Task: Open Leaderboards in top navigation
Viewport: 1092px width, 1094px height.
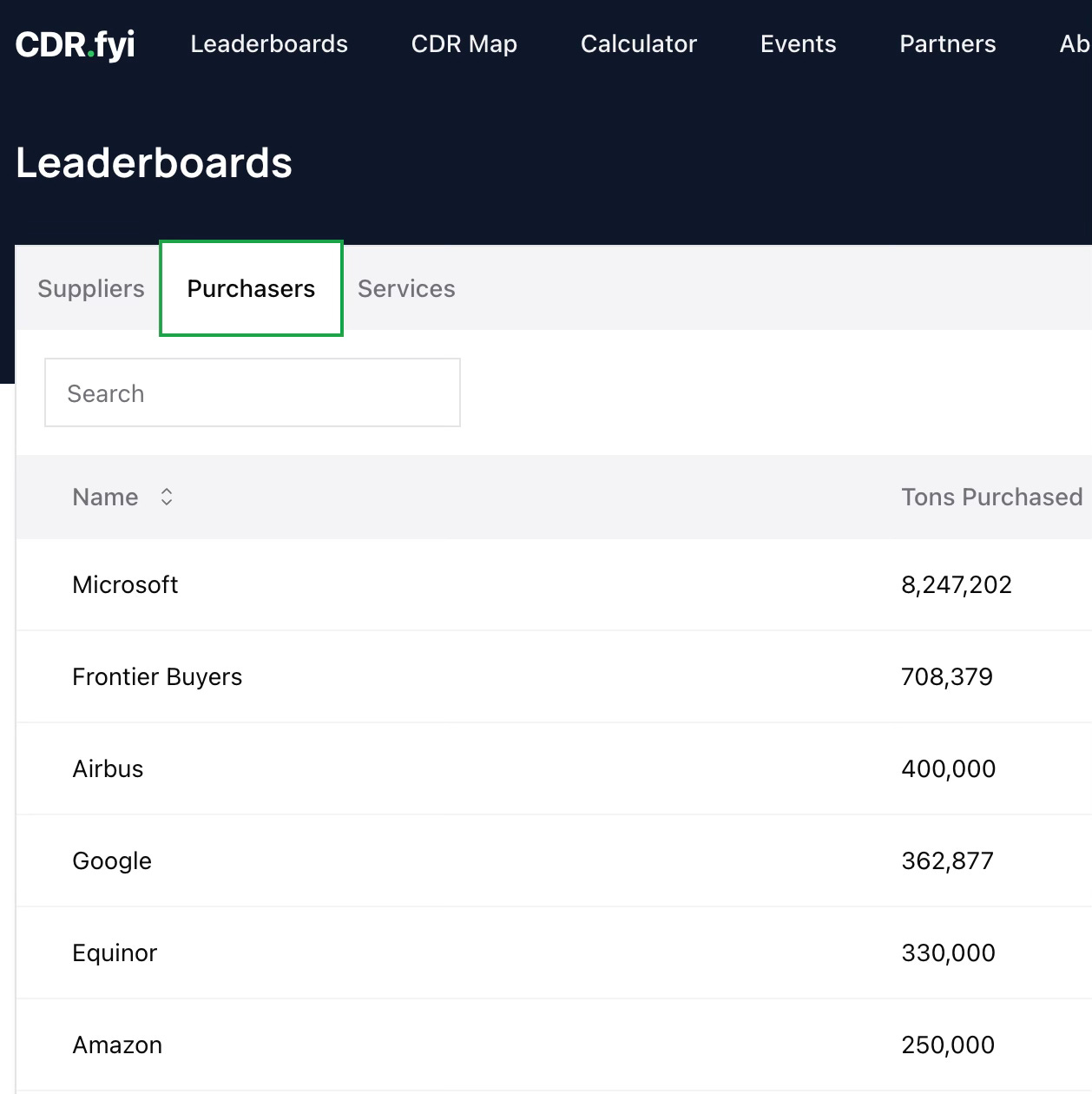Action: click(269, 43)
